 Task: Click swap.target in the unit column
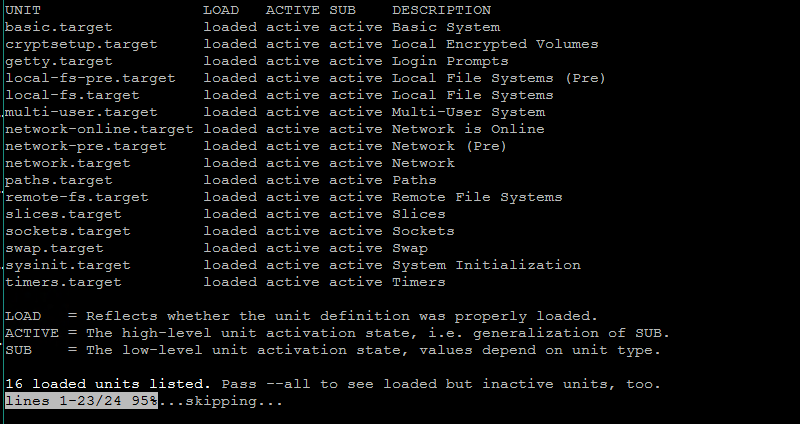coord(54,248)
